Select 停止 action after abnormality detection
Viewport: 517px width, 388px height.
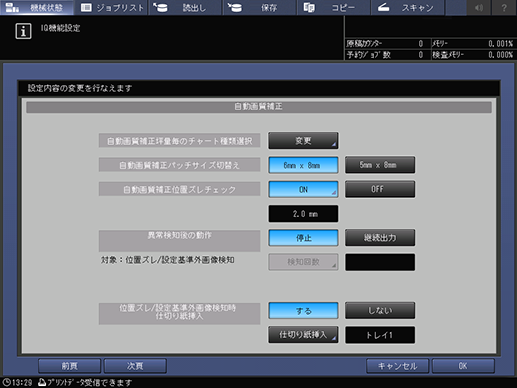point(303,238)
